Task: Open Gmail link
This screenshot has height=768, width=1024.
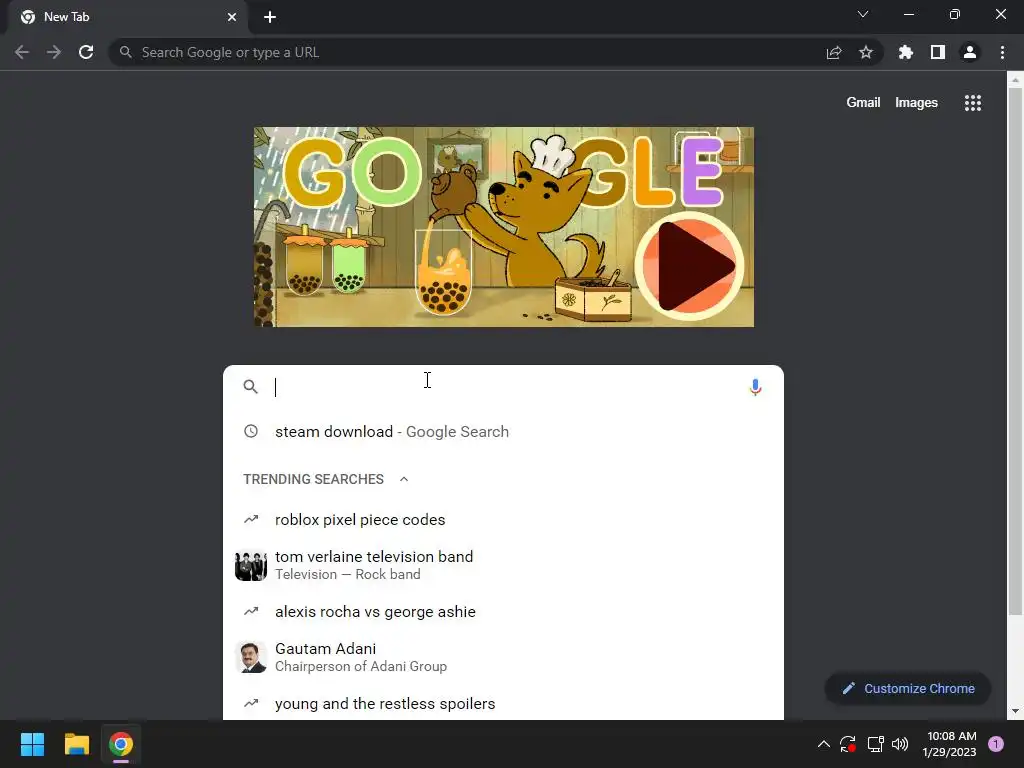Action: tap(863, 103)
